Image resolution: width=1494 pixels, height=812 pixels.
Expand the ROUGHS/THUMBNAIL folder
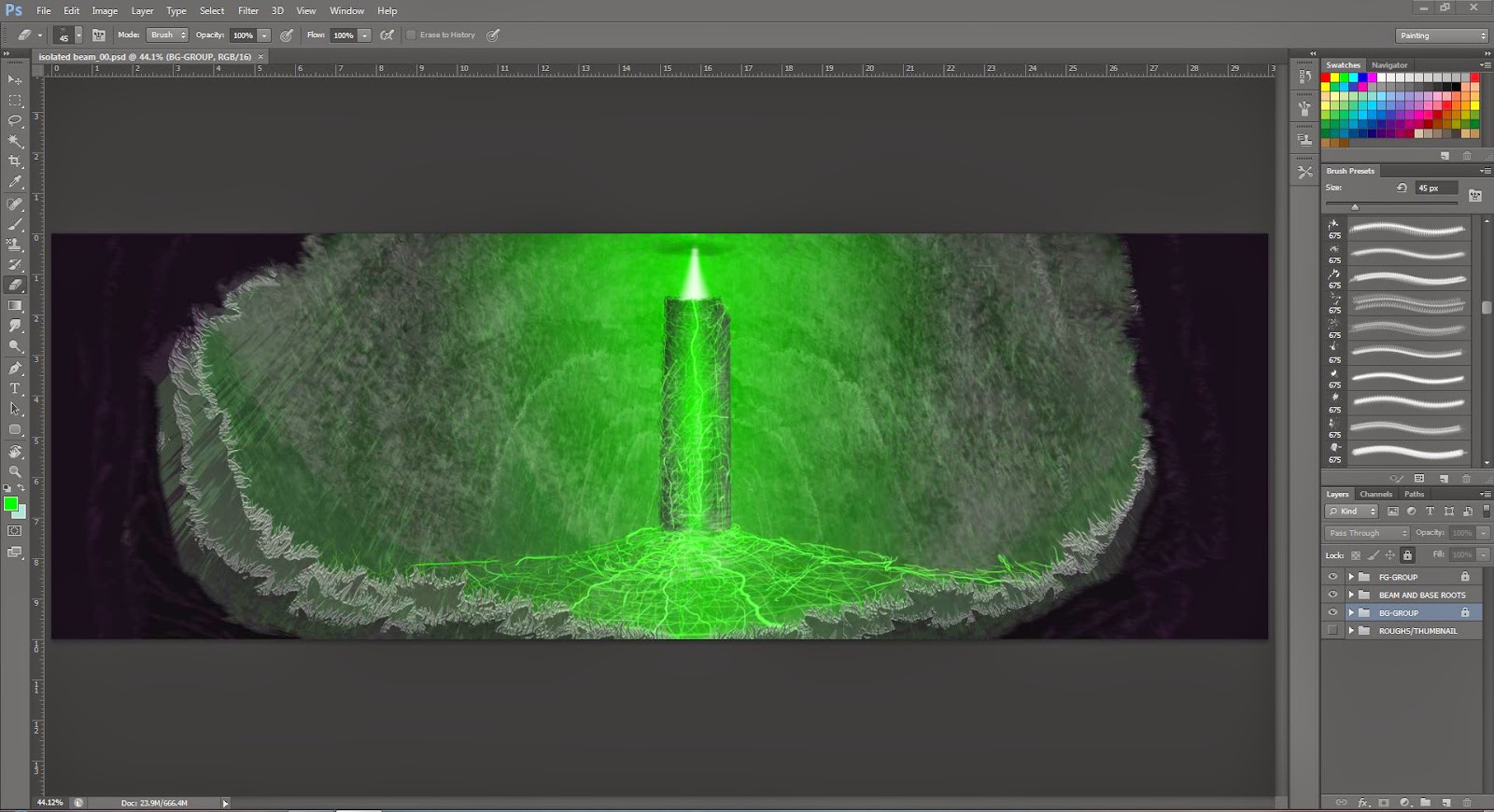pyautogui.click(x=1350, y=631)
